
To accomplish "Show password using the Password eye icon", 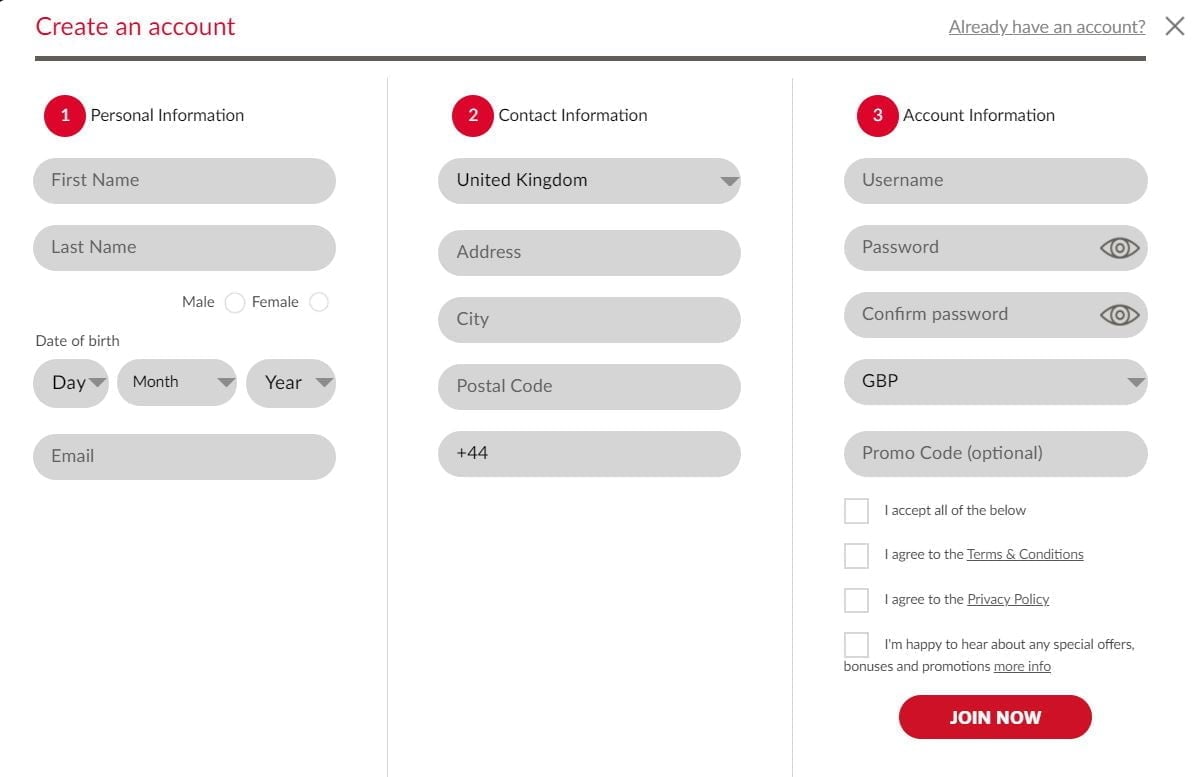I will click(1119, 248).
